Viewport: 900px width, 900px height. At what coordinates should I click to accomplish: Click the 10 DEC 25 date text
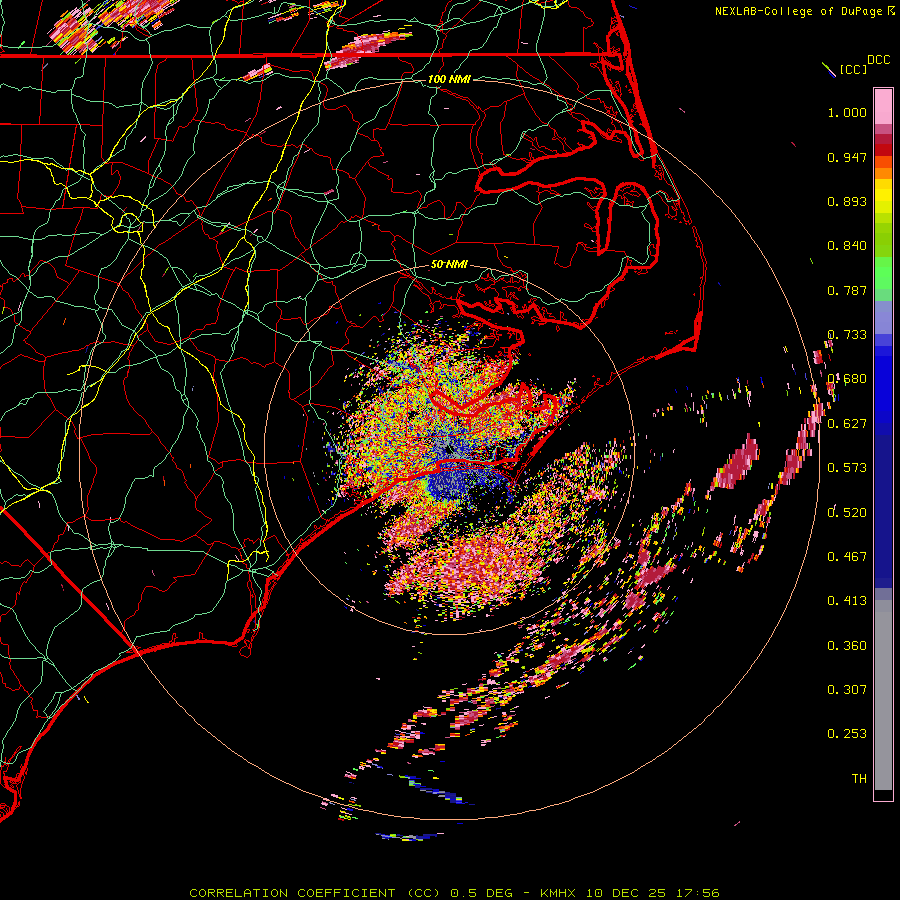[x=626, y=893]
